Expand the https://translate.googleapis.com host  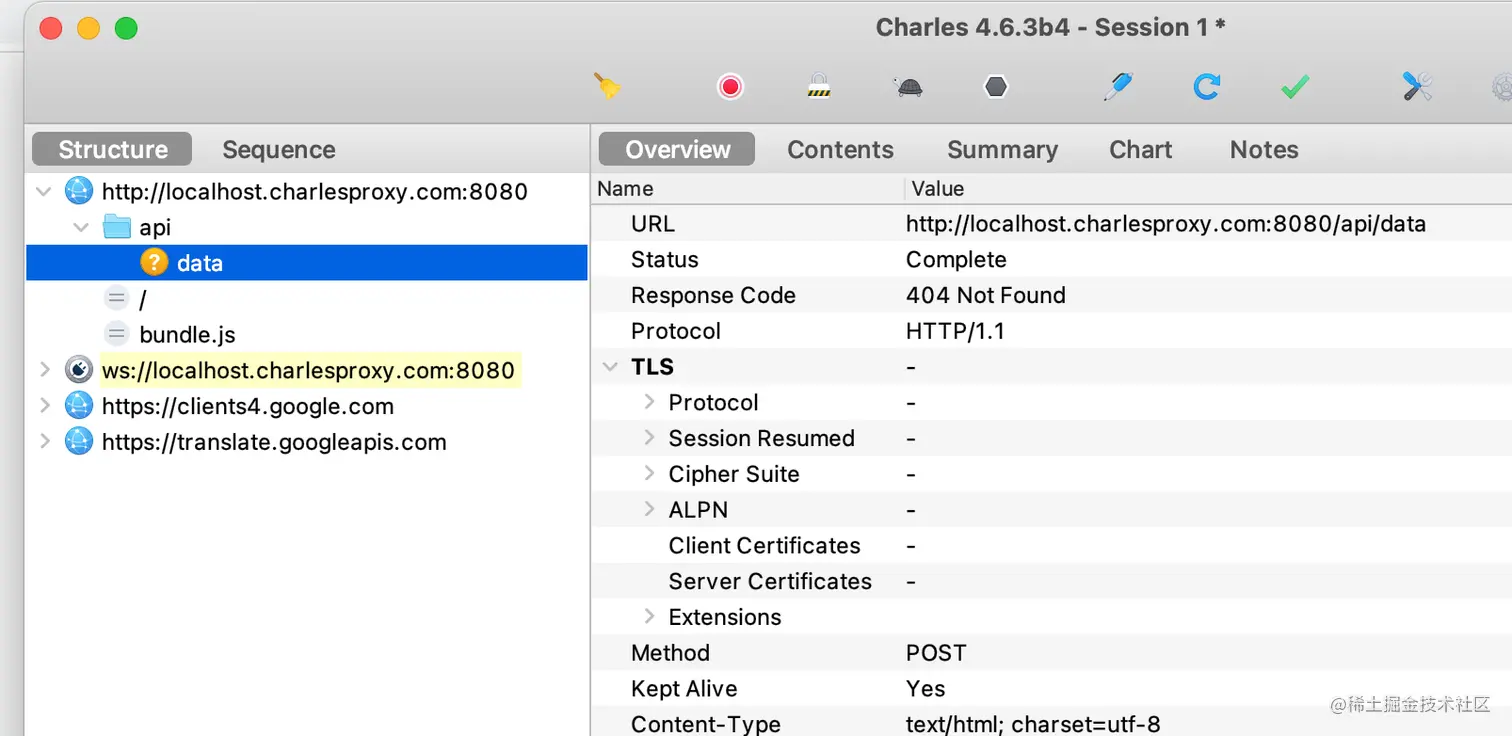tap(44, 442)
